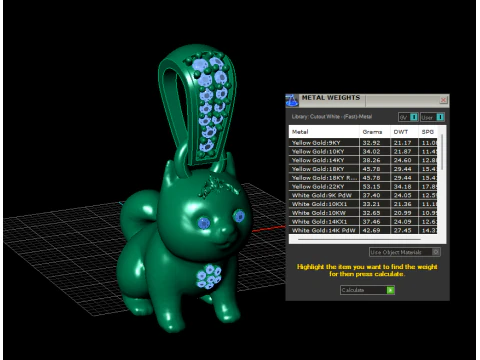Select the Yellow Gold:18KY row
Image resolution: width=480 pixels, height=360 pixels.
point(363,169)
